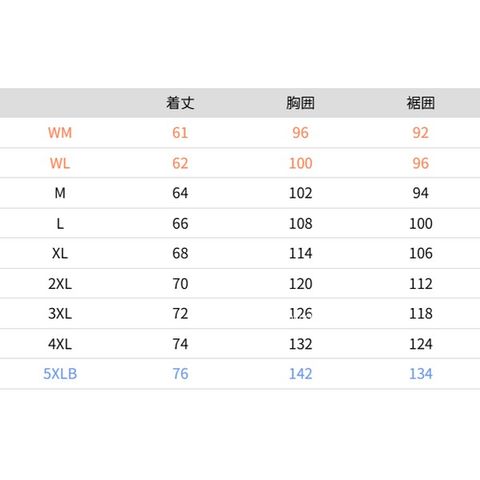The width and height of the screenshot is (480, 480).
Task: Select the XL size row label
Action: pyautogui.click(x=60, y=253)
